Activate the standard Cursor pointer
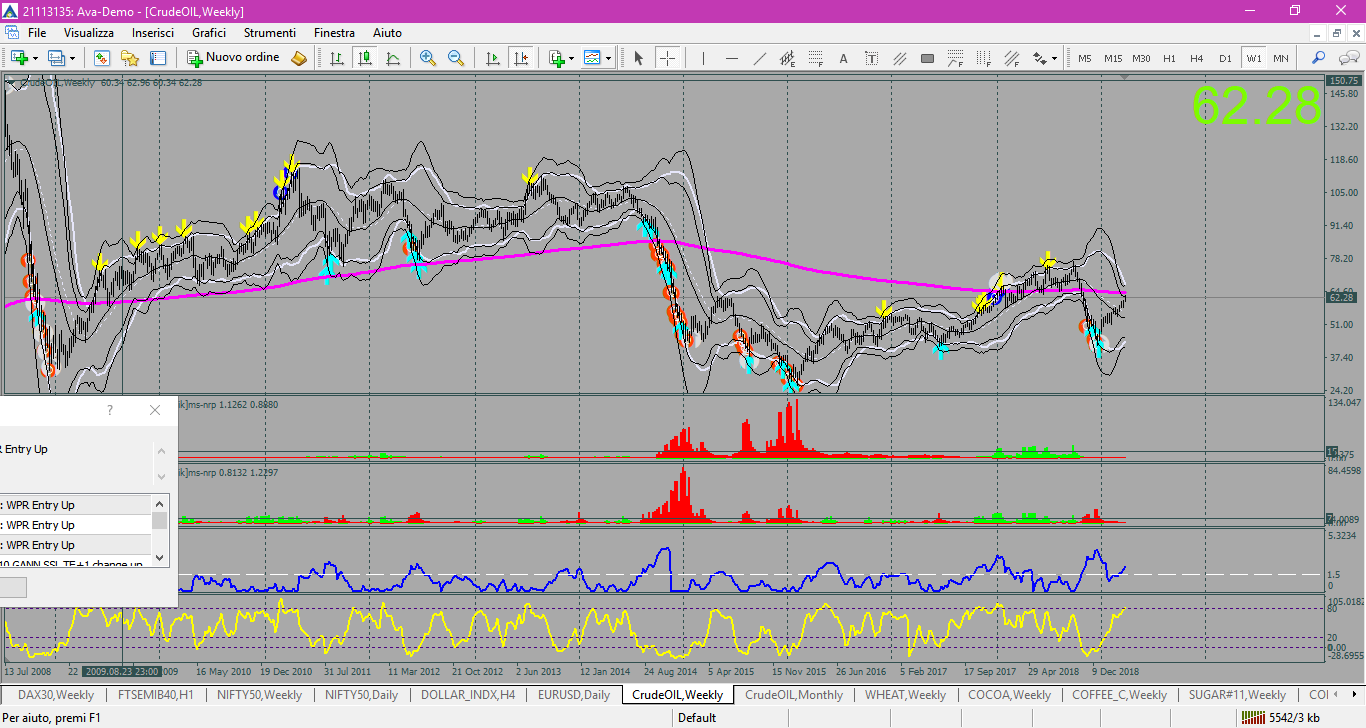The height and width of the screenshot is (728, 1366). click(x=638, y=58)
